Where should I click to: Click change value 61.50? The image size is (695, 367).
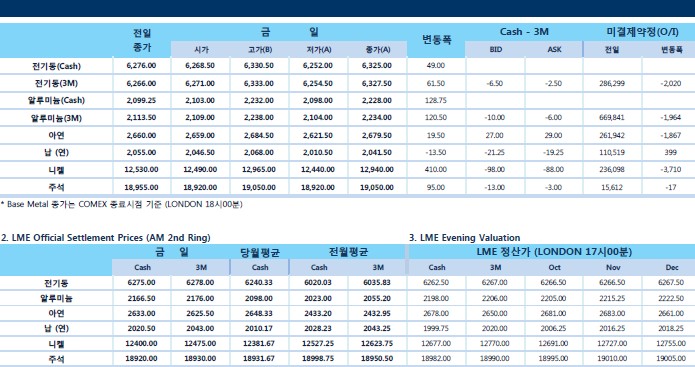436,83
